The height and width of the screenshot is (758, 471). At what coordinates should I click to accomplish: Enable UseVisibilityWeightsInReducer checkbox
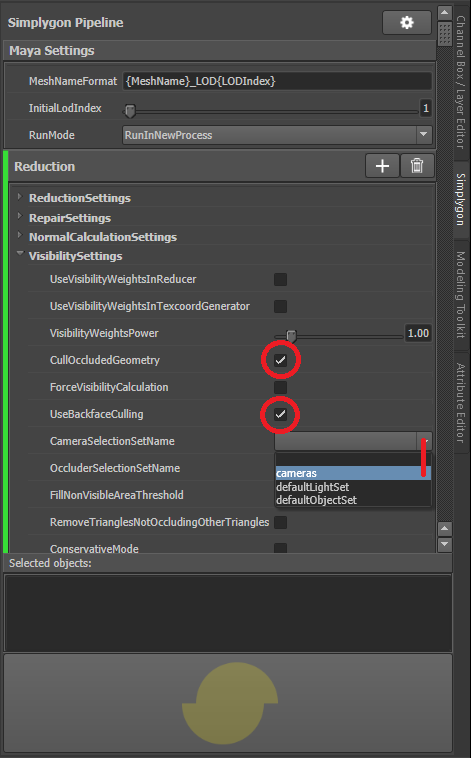pos(280,279)
